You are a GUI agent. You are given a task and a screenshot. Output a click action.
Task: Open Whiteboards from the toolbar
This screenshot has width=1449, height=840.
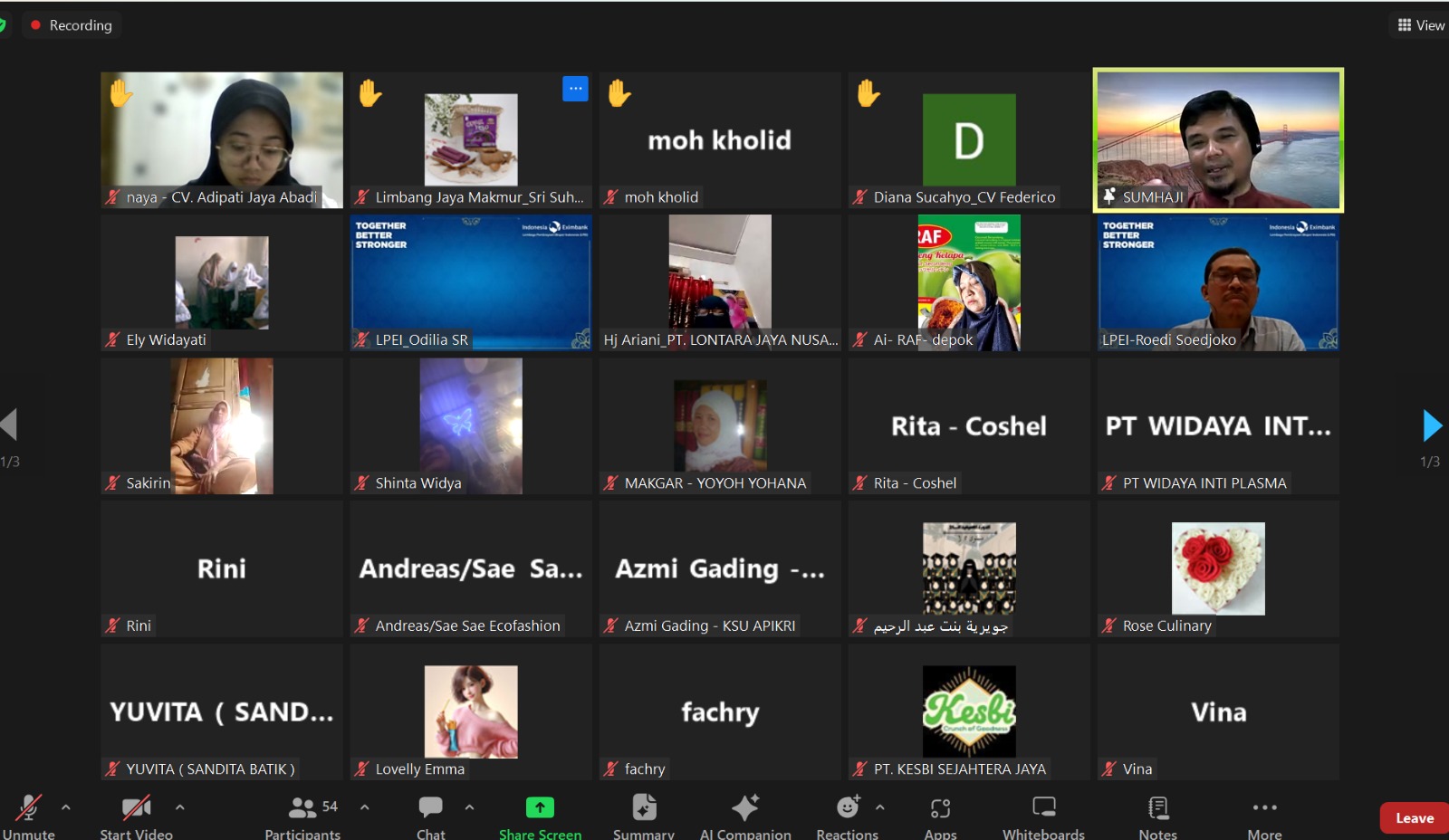pyautogui.click(x=1043, y=807)
